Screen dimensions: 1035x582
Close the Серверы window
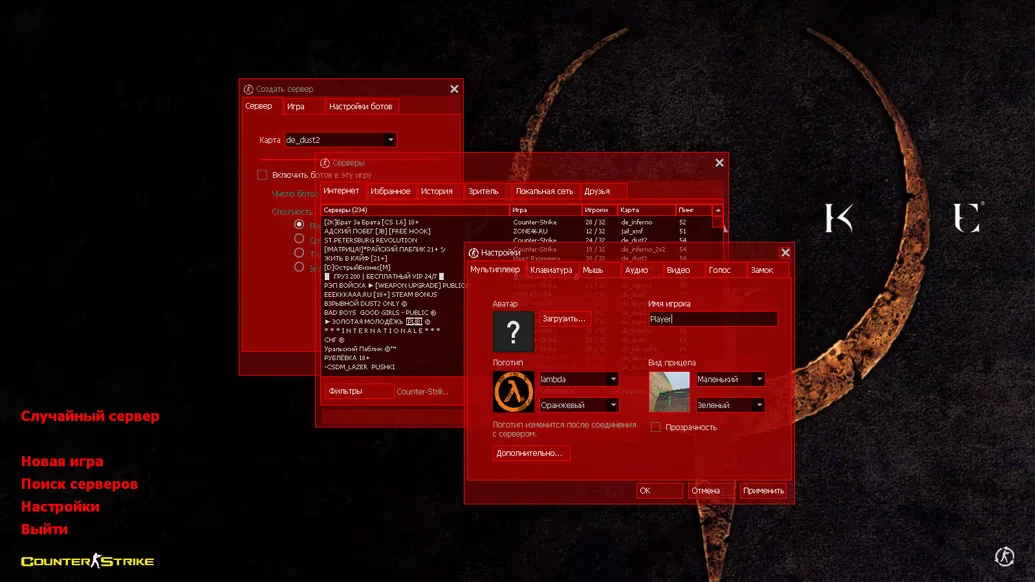tap(719, 163)
